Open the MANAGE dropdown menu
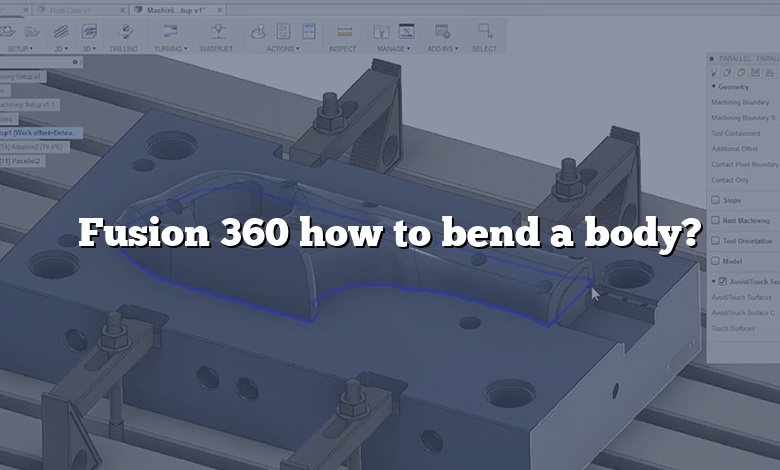The image size is (780, 470). point(393,49)
